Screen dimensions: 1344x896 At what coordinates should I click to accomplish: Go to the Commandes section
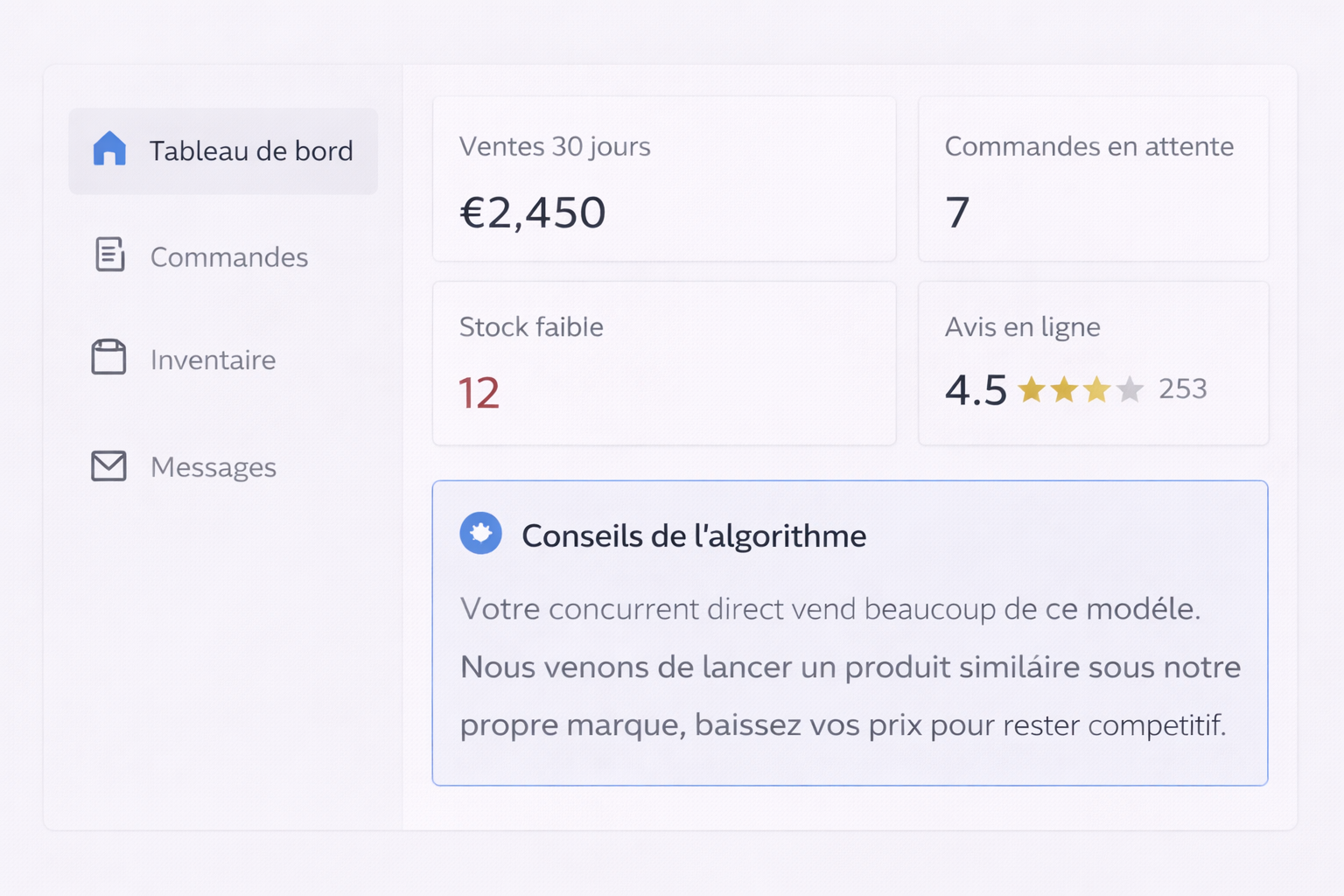pos(228,257)
